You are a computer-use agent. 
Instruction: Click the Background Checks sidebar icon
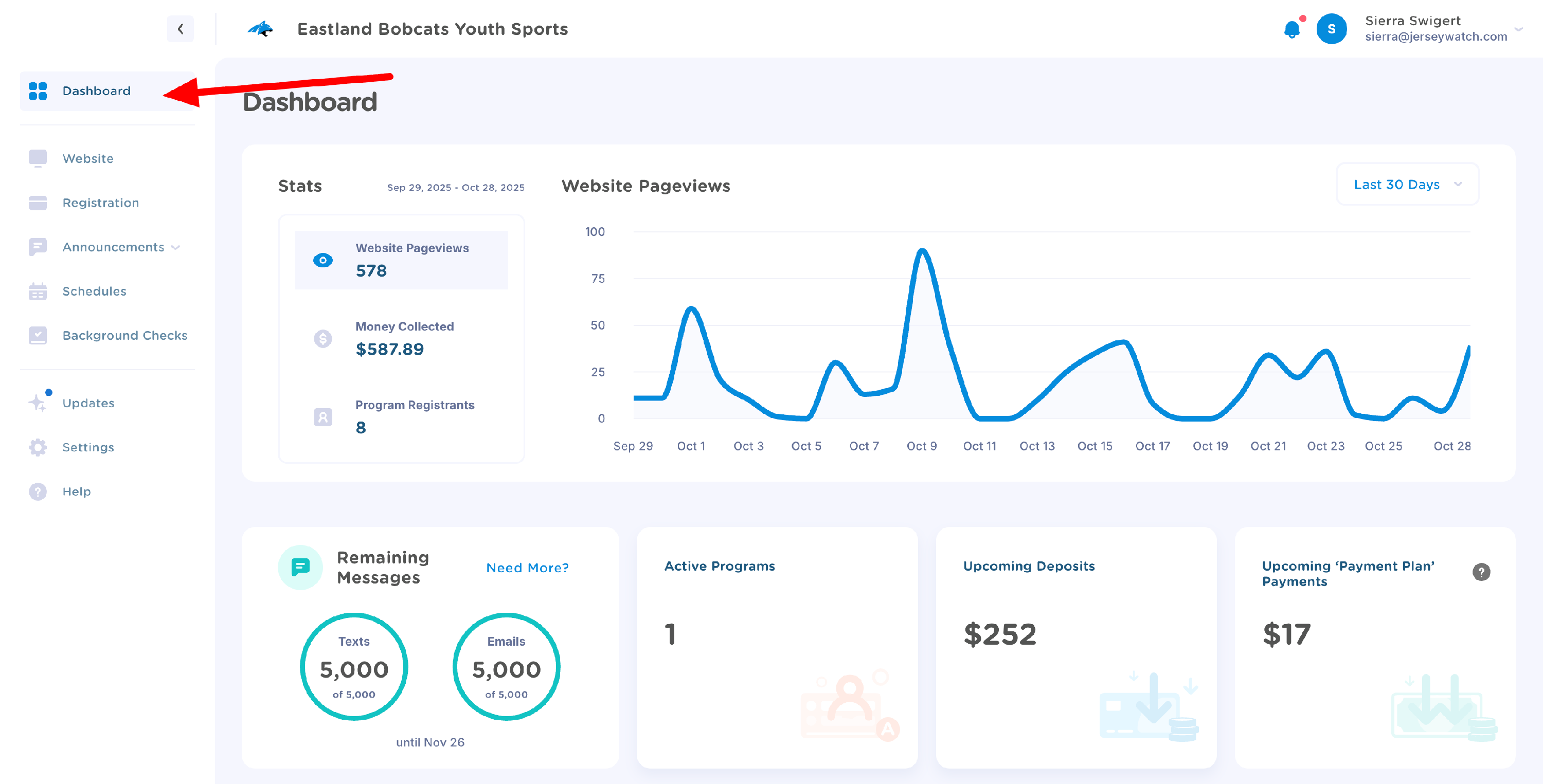point(38,335)
